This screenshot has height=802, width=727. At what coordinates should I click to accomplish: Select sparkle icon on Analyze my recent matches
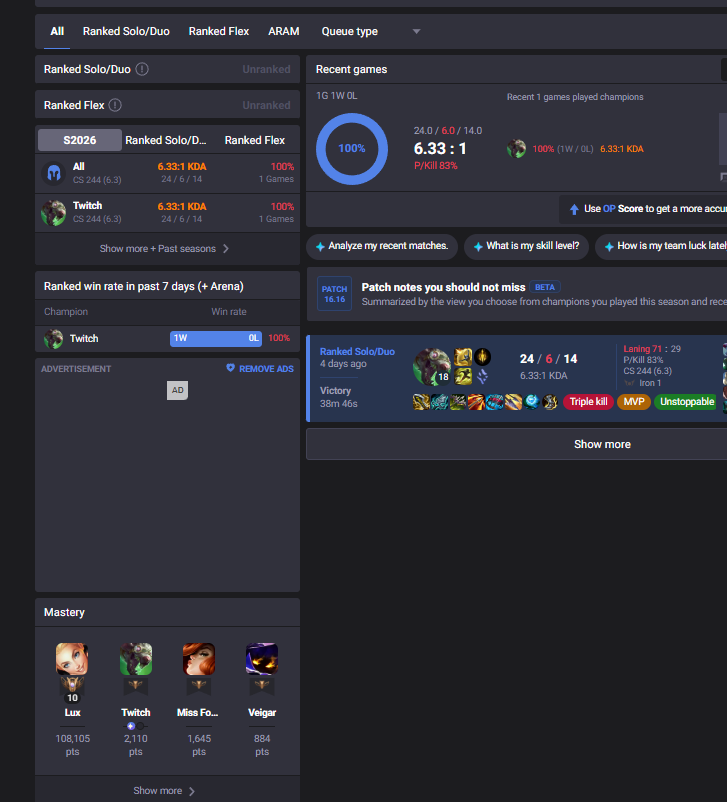(x=320, y=247)
